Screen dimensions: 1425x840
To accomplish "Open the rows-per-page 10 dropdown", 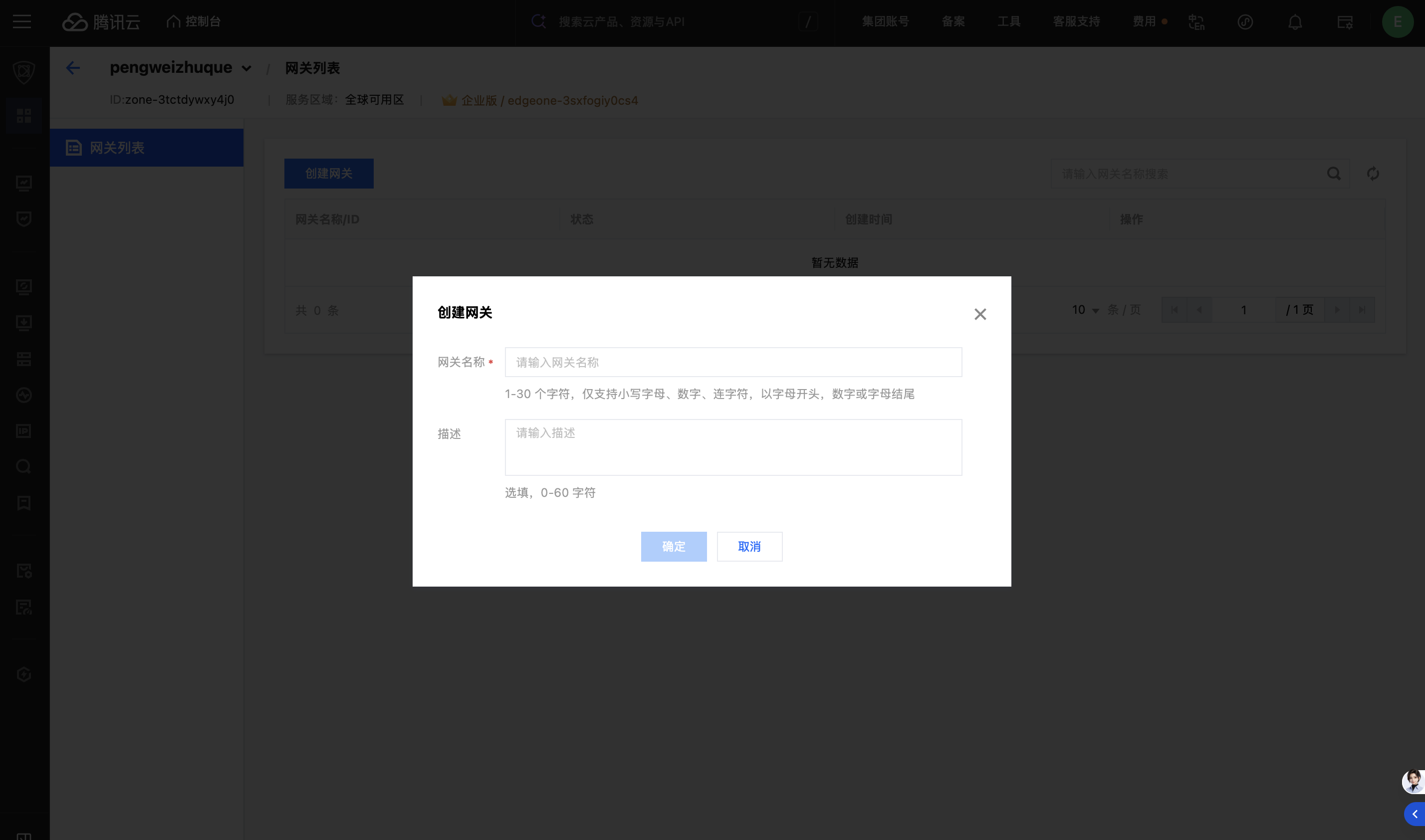I will tap(1085, 310).
